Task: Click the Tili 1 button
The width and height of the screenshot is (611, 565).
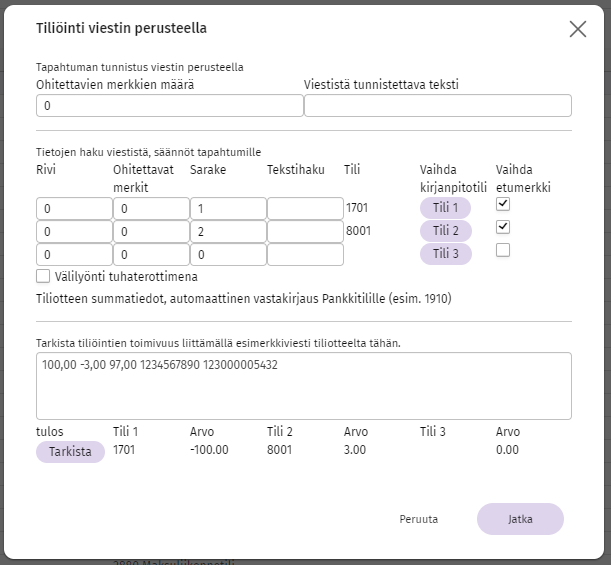Action: click(x=445, y=208)
